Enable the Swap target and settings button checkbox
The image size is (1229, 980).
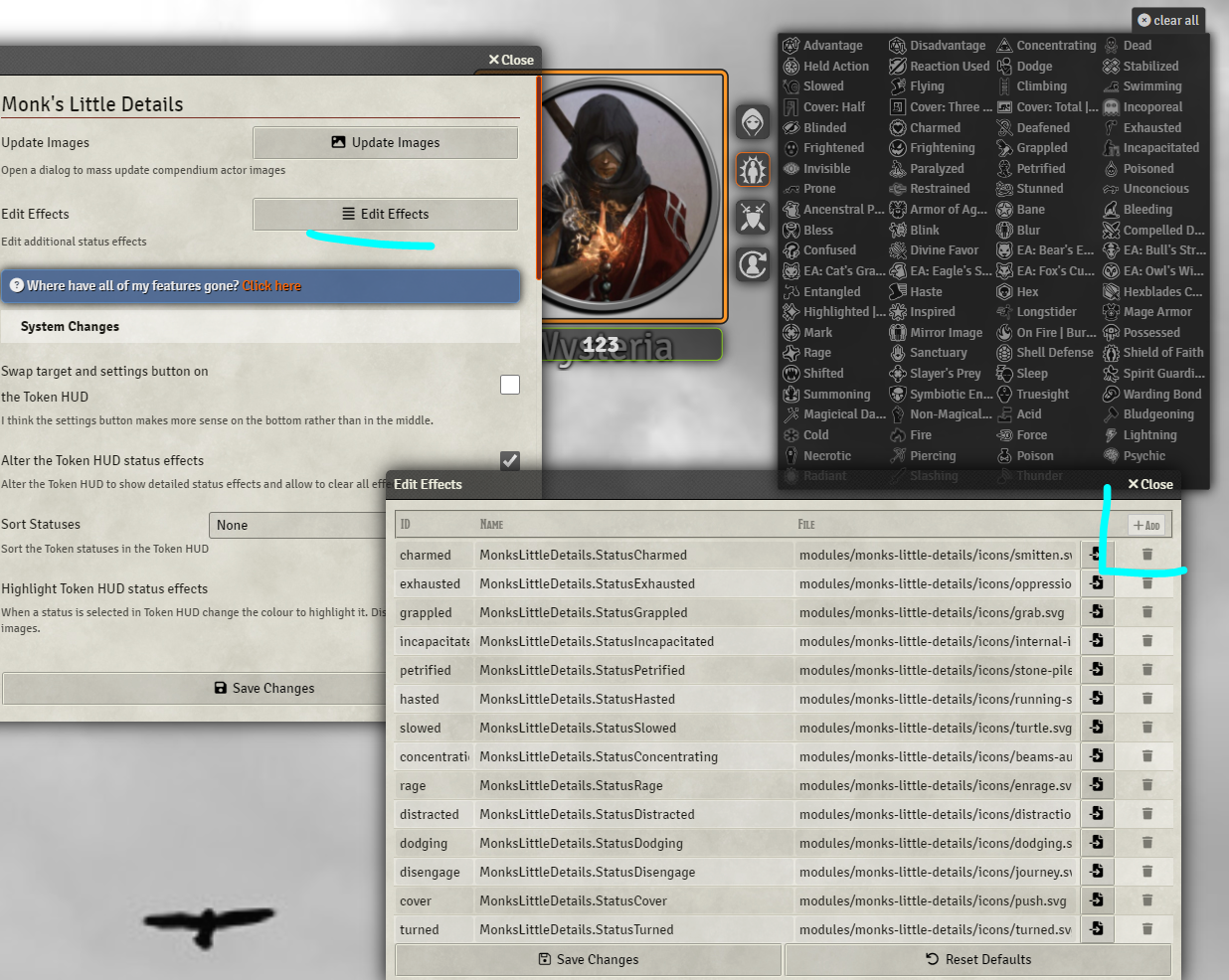509,384
